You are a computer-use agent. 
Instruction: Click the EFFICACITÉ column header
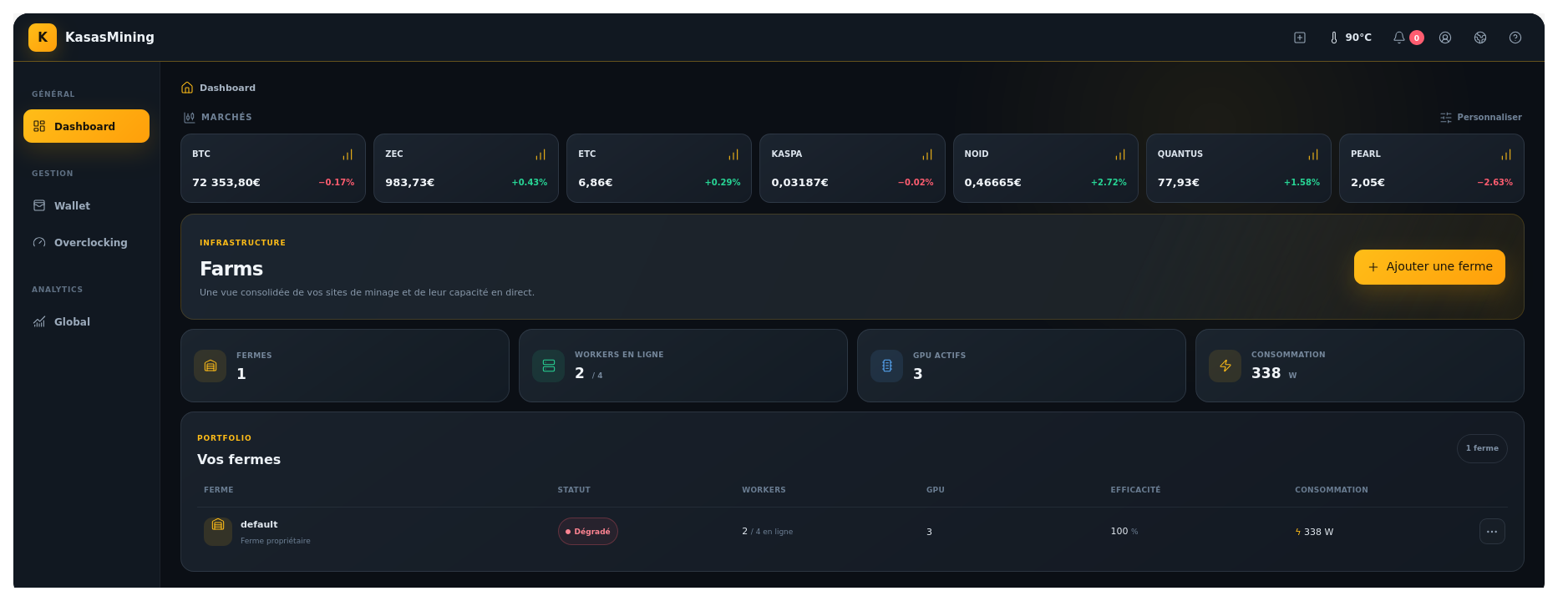coord(1135,490)
